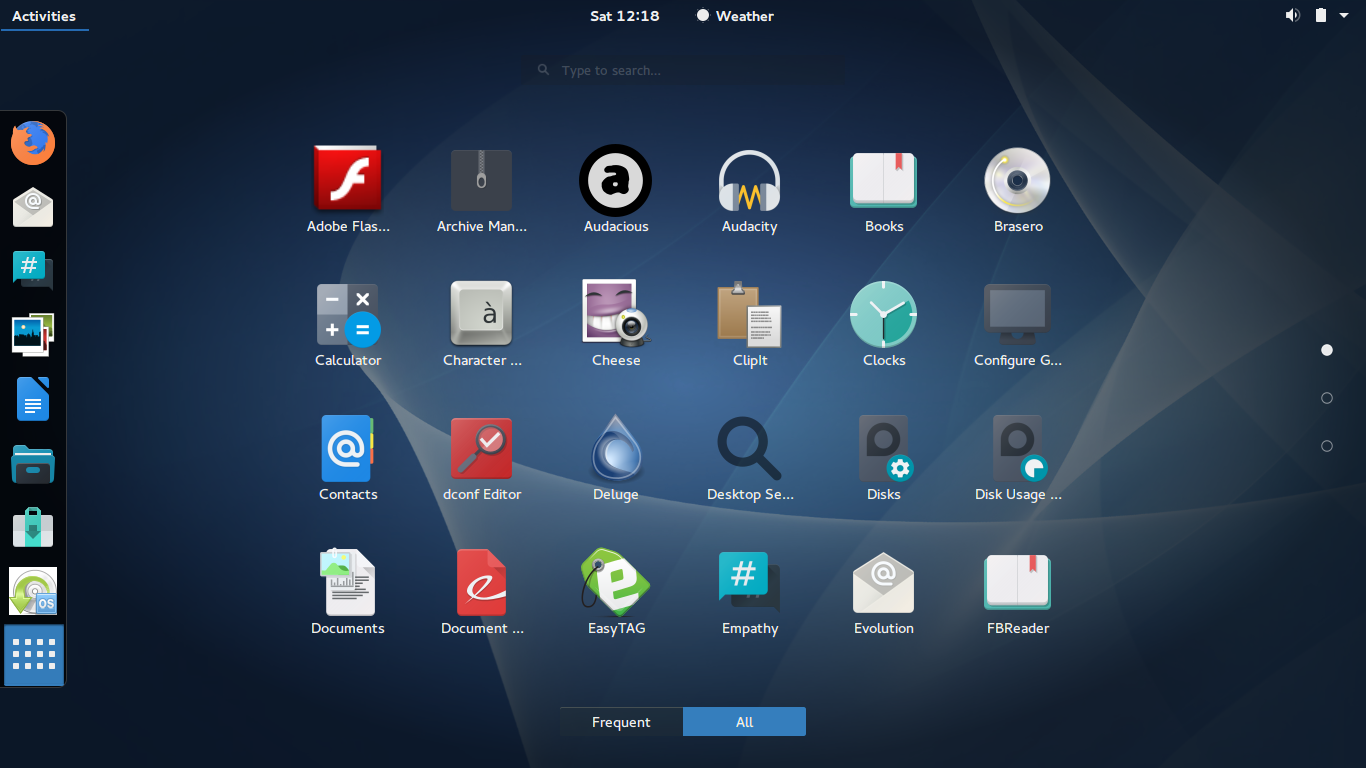
Task: Launch LibreOffice Writer from dash
Action: (33, 399)
